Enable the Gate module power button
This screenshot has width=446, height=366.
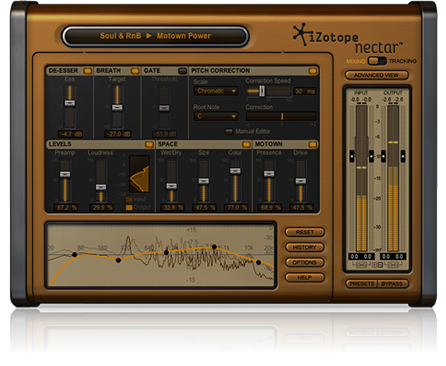(x=182, y=71)
